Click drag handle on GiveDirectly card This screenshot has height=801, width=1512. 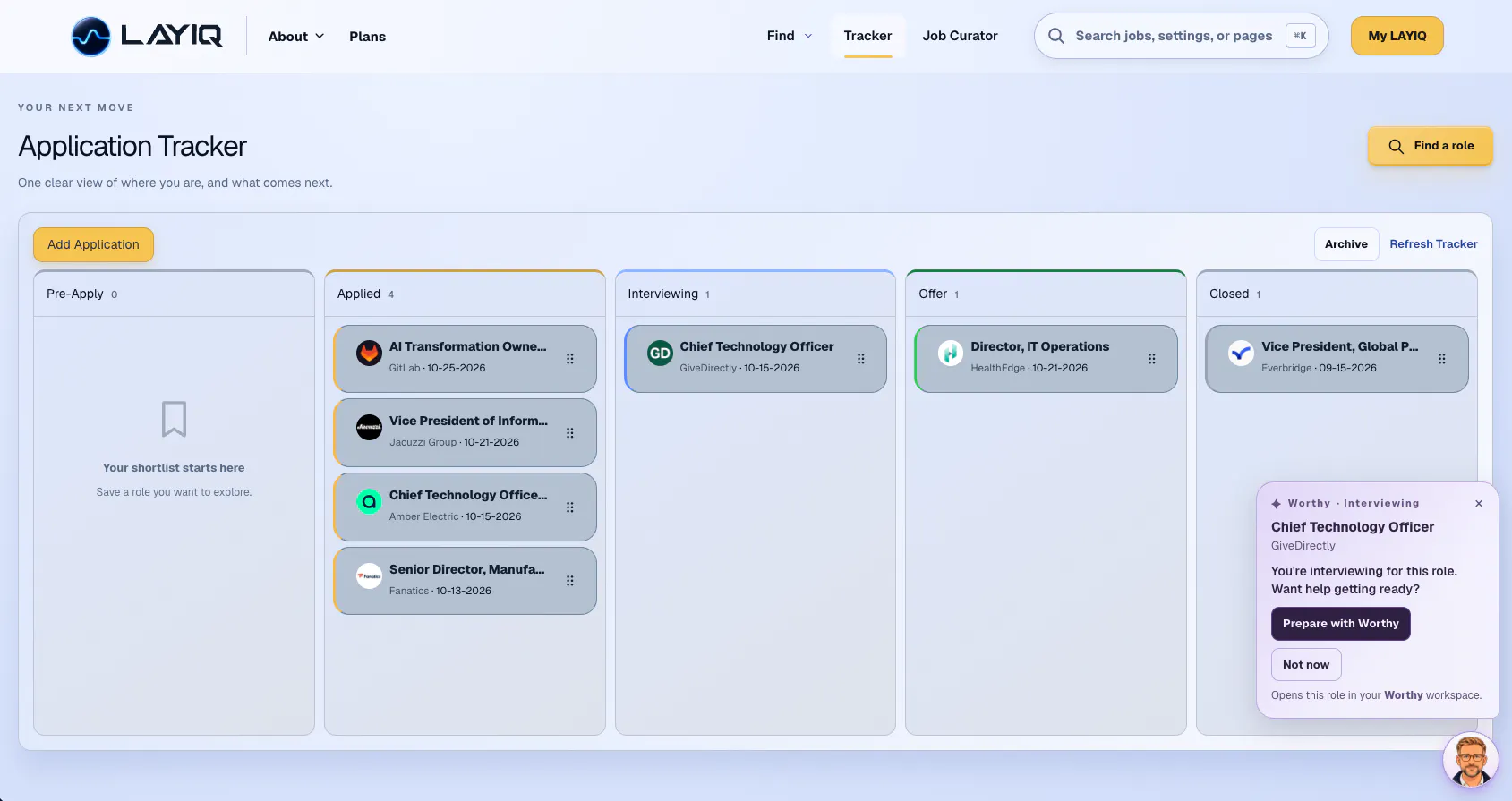(x=861, y=359)
